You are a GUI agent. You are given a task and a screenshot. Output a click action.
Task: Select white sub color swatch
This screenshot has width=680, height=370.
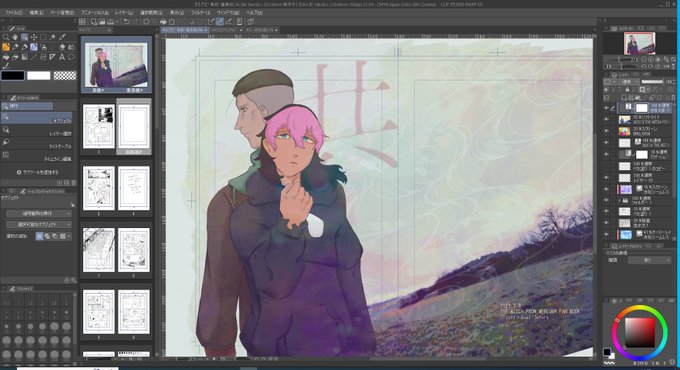[x=39, y=75]
